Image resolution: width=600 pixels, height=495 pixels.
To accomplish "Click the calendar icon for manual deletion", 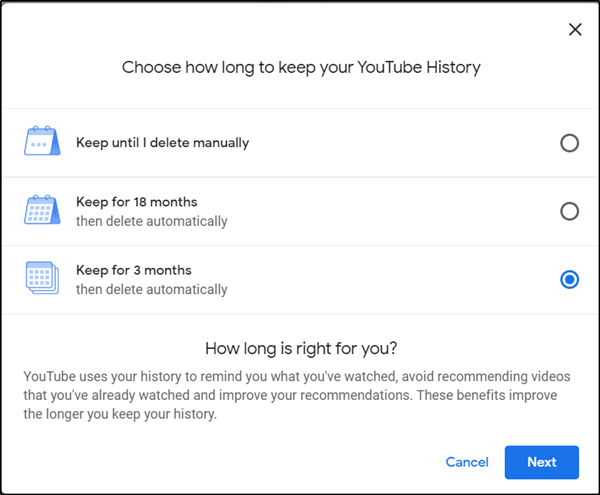I will coord(42,142).
